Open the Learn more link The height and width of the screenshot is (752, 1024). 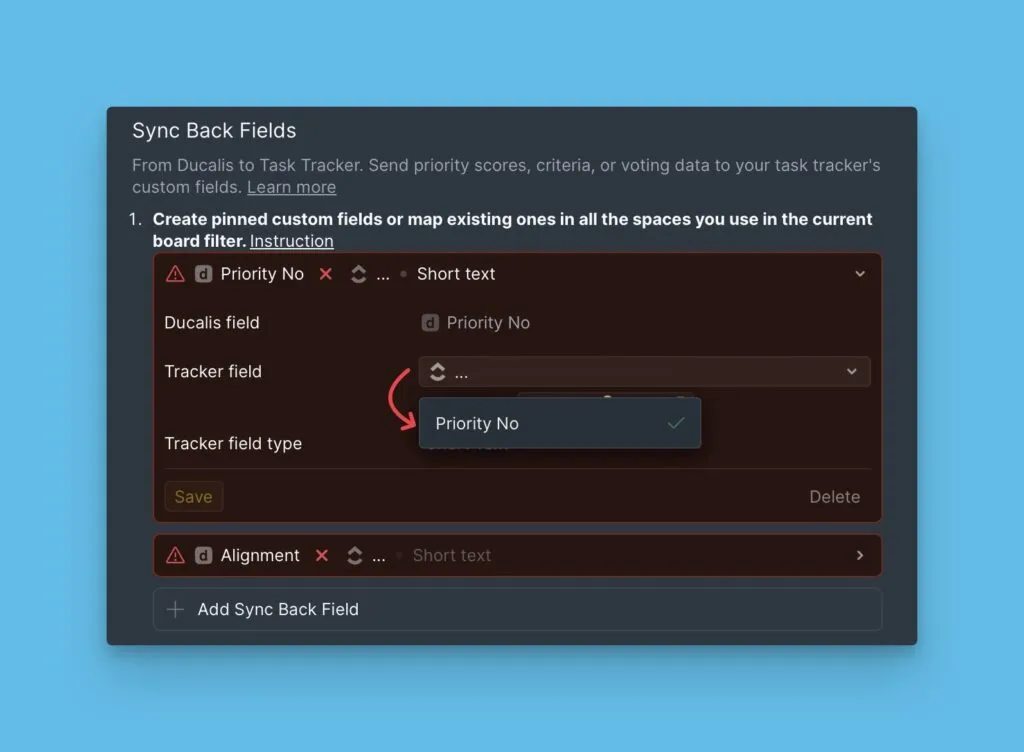[x=291, y=187]
